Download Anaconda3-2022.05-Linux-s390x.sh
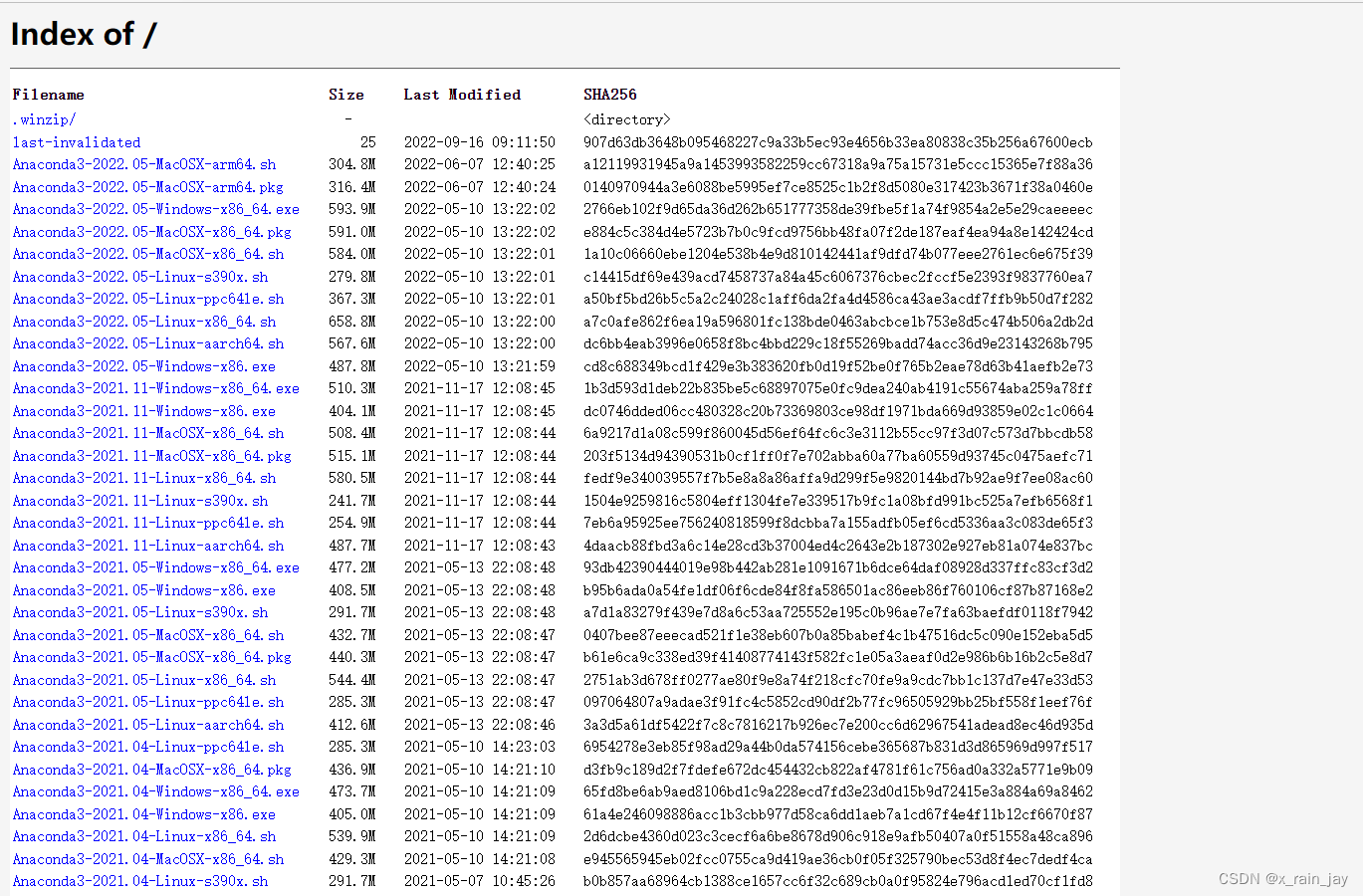Viewport: 1363px width, 896px height. 140,277
